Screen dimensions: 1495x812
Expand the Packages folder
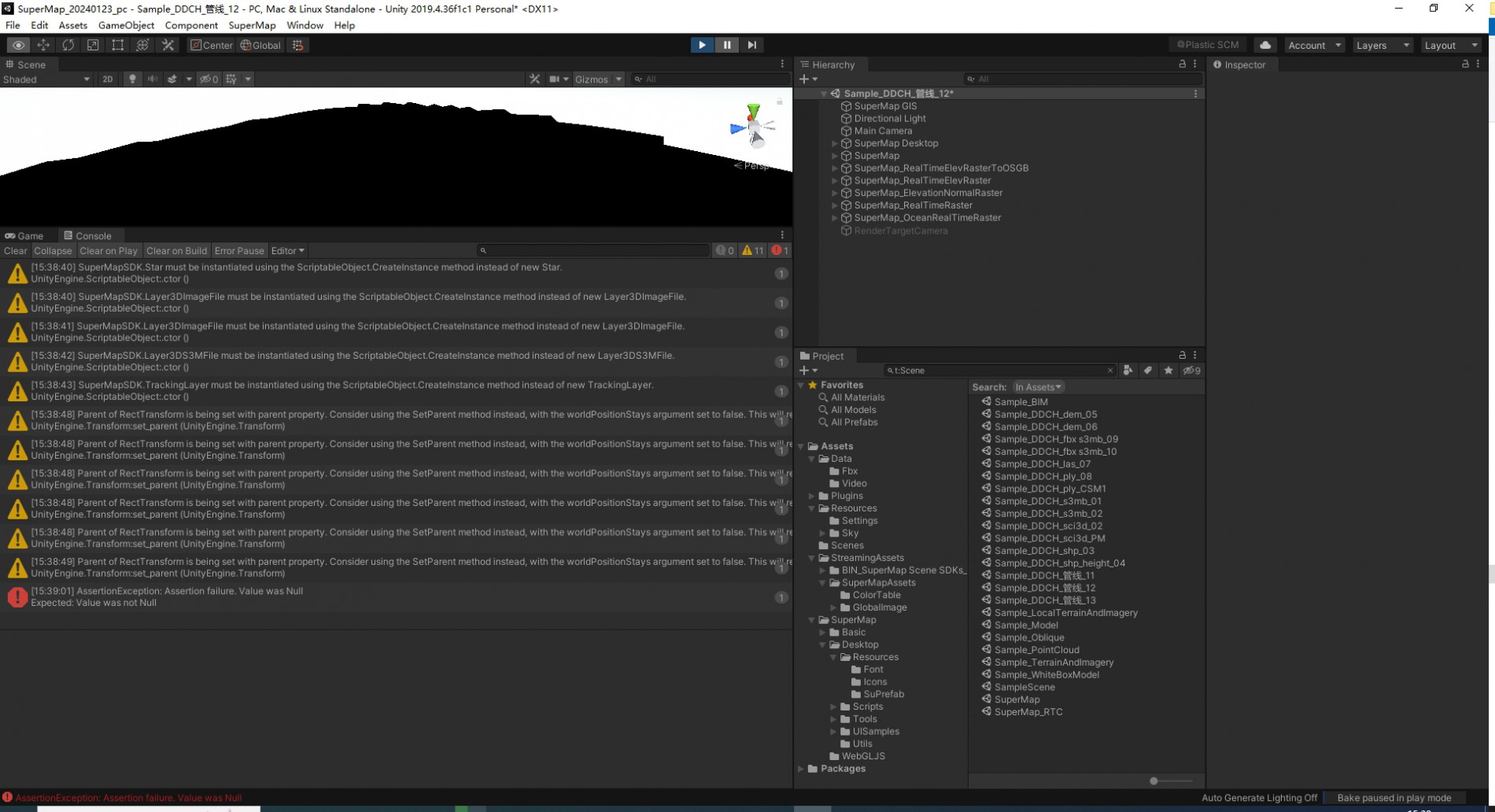click(x=802, y=769)
